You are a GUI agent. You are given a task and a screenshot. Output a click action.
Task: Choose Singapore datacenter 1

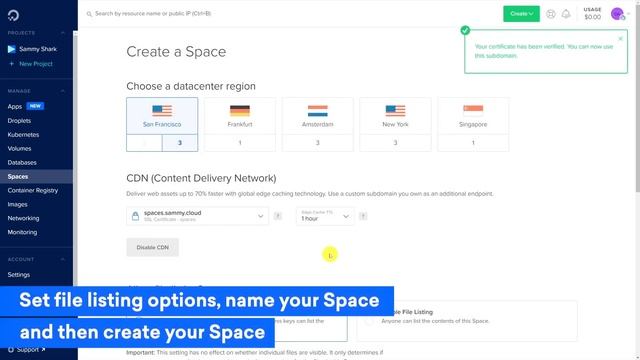click(x=473, y=143)
